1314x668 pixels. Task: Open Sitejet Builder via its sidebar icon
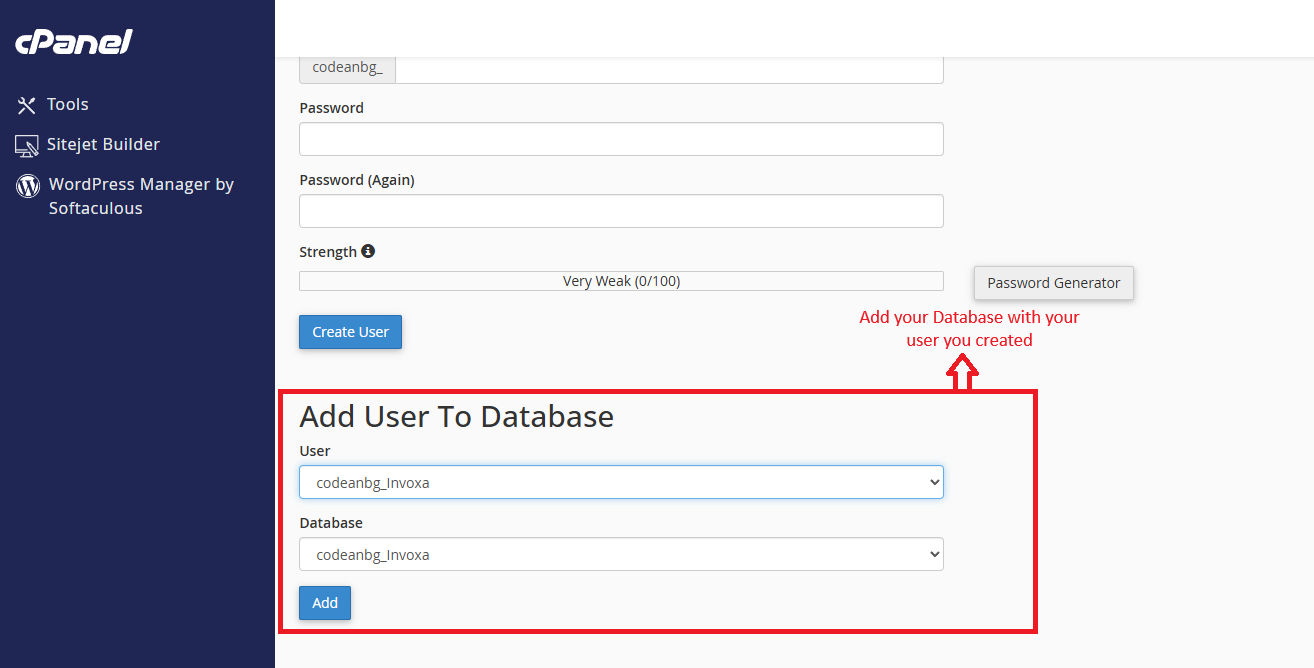click(26, 144)
